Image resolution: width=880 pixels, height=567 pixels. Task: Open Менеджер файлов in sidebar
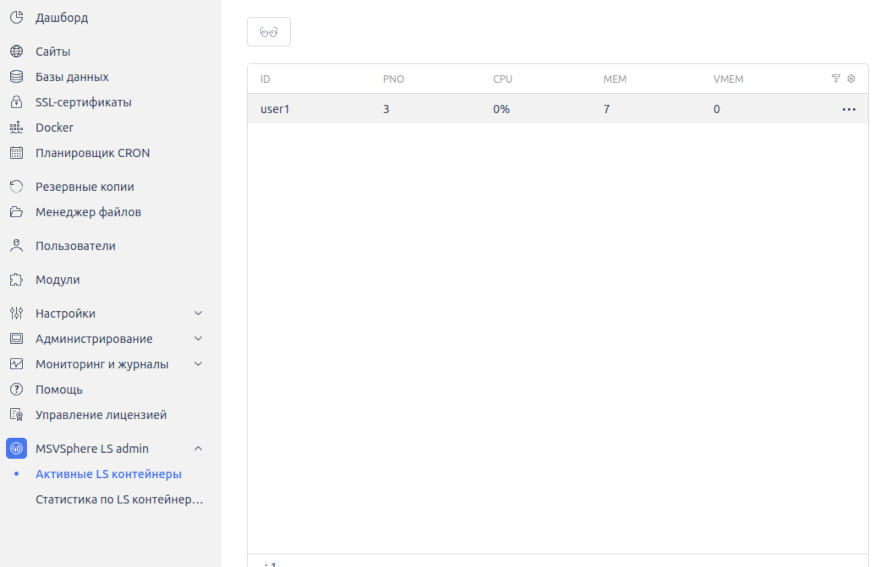tap(88, 212)
